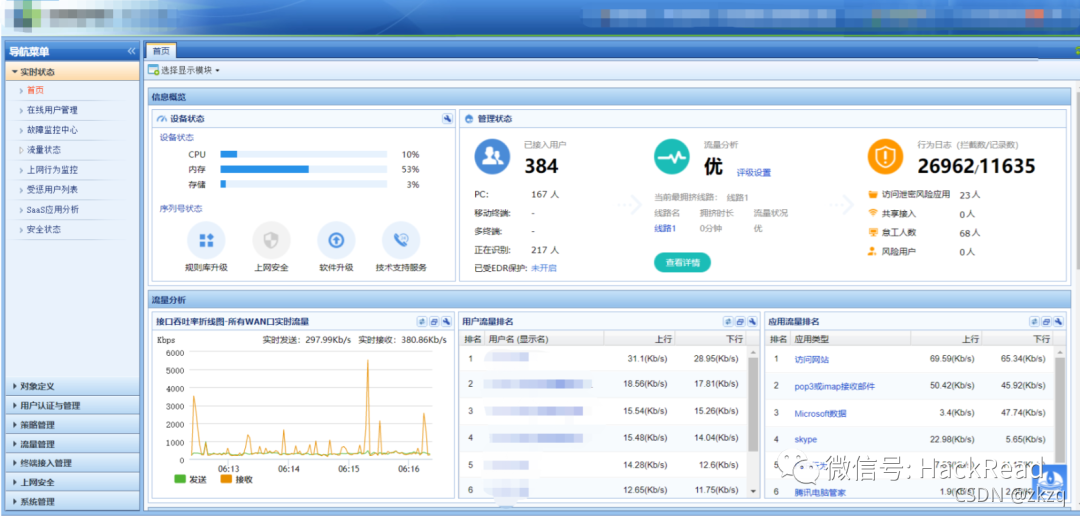Open the 技术支持服务 phone icon
The image size is (1080, 516).
point(401,240)
